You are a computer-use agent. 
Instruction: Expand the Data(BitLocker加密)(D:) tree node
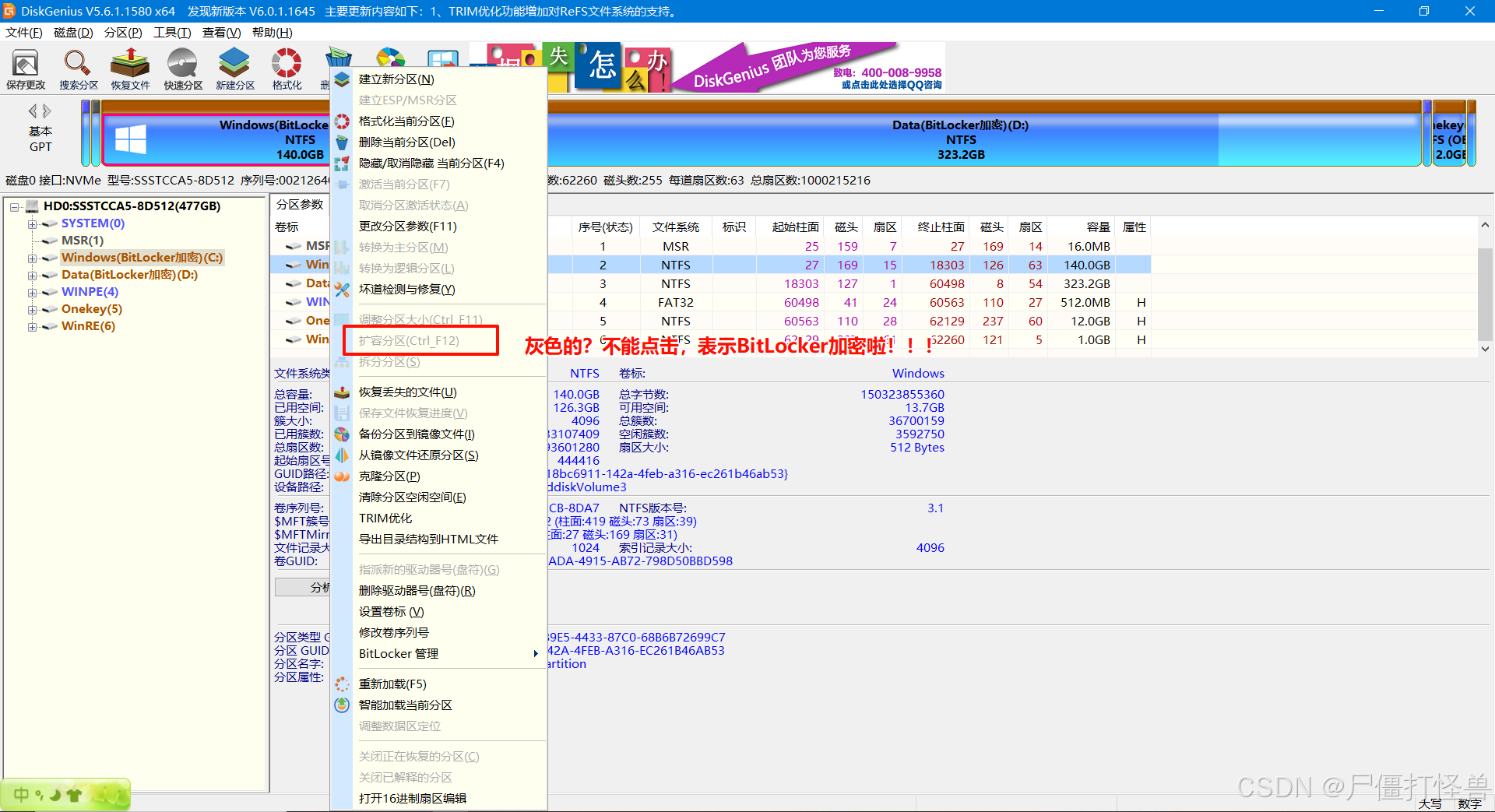[33, 275]
